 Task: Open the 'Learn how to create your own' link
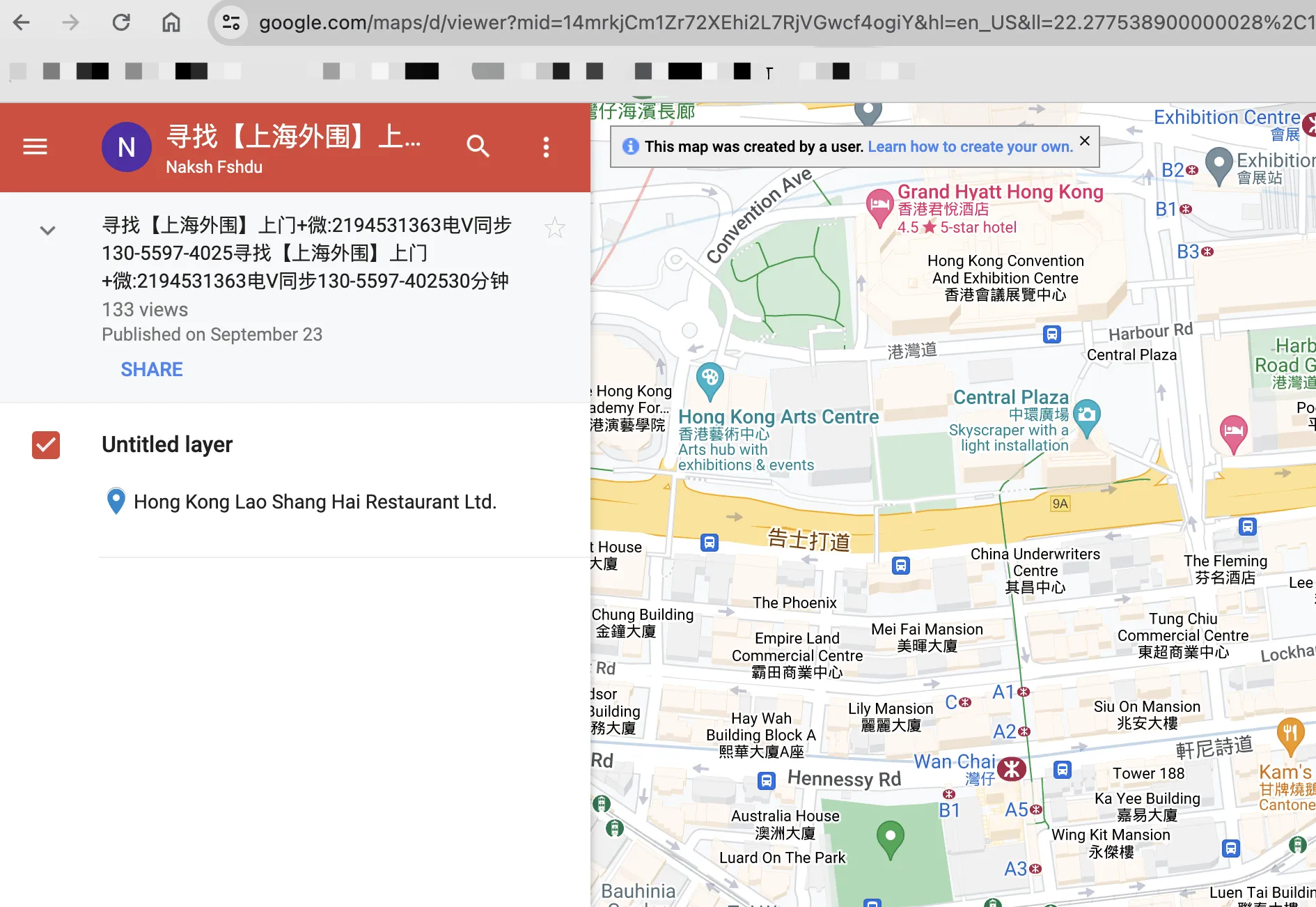[x=970, y=146]
